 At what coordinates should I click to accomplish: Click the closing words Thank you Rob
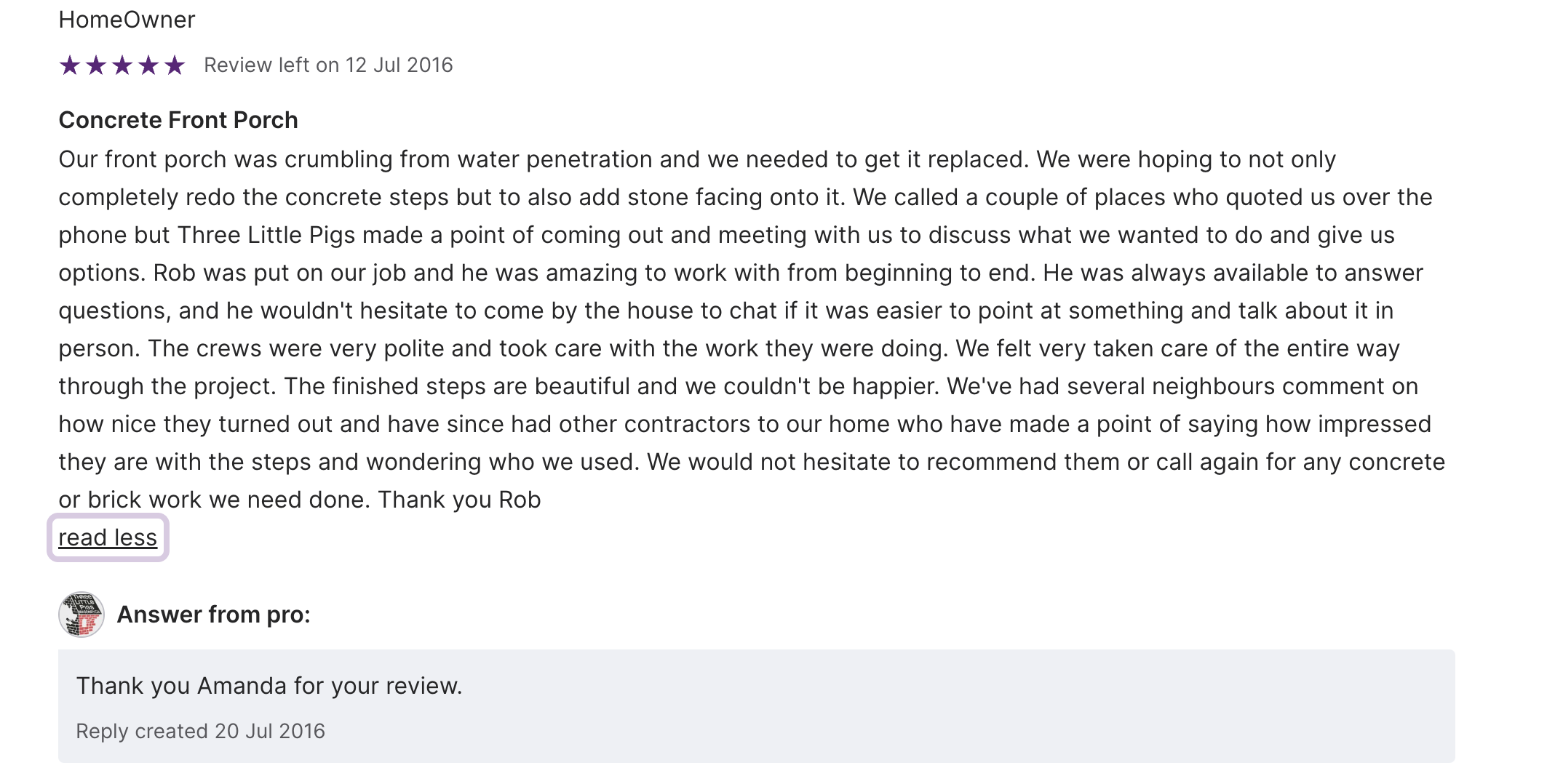[459, 500]
